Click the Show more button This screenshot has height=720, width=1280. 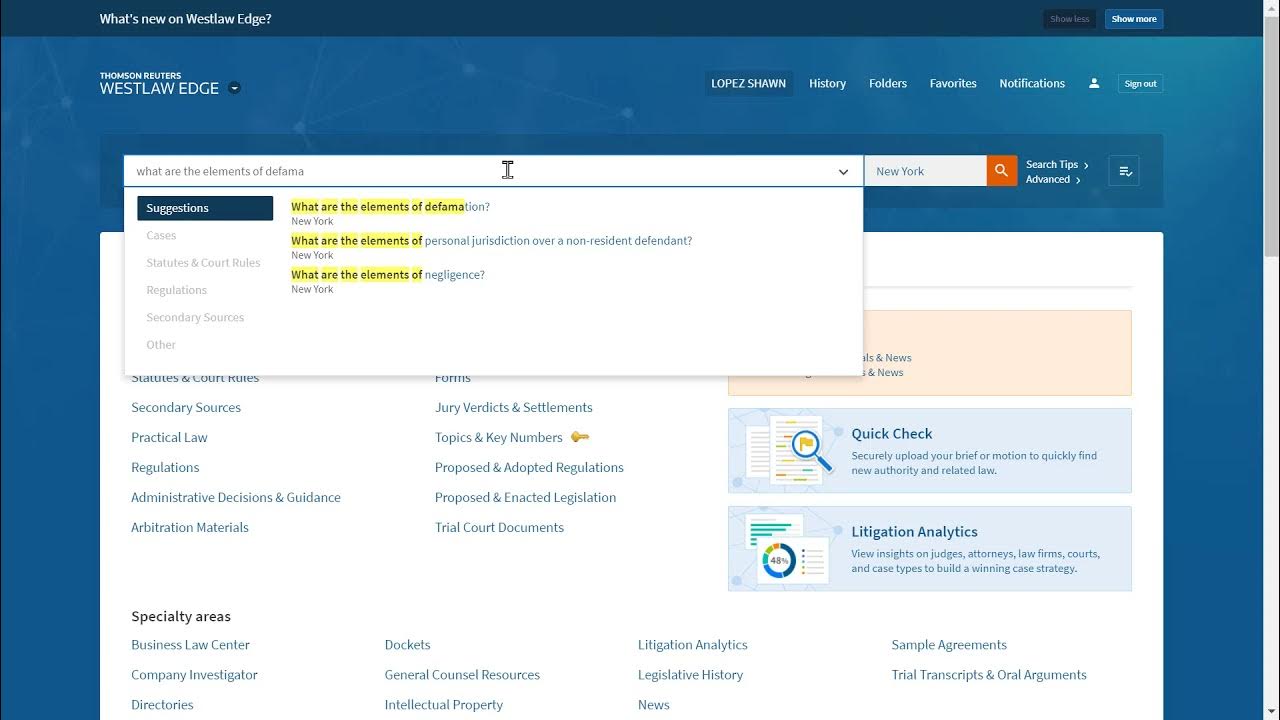pyautogui.click(x=1134, y=19)
